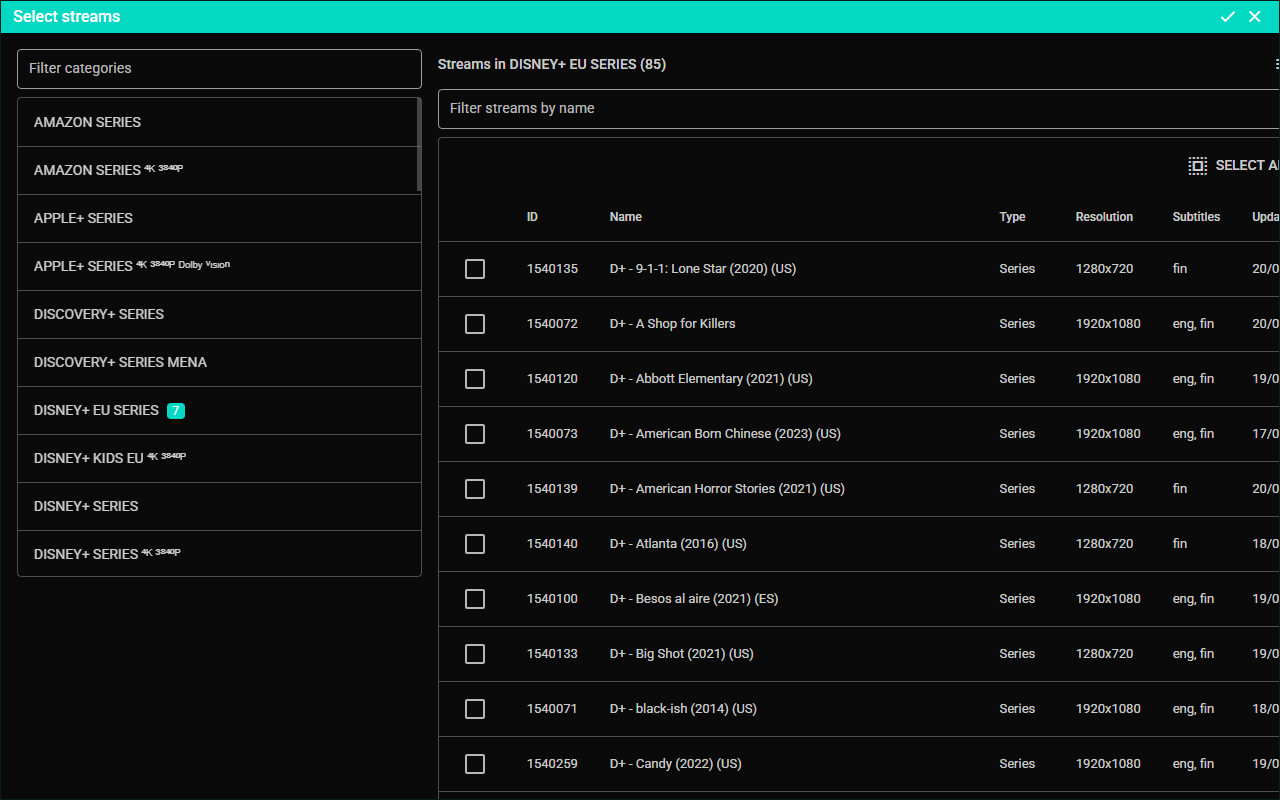The width and height of the screenshot is (1280, 800).
Task: Toggle checkbox for Besos al aire
Action: 475,599
